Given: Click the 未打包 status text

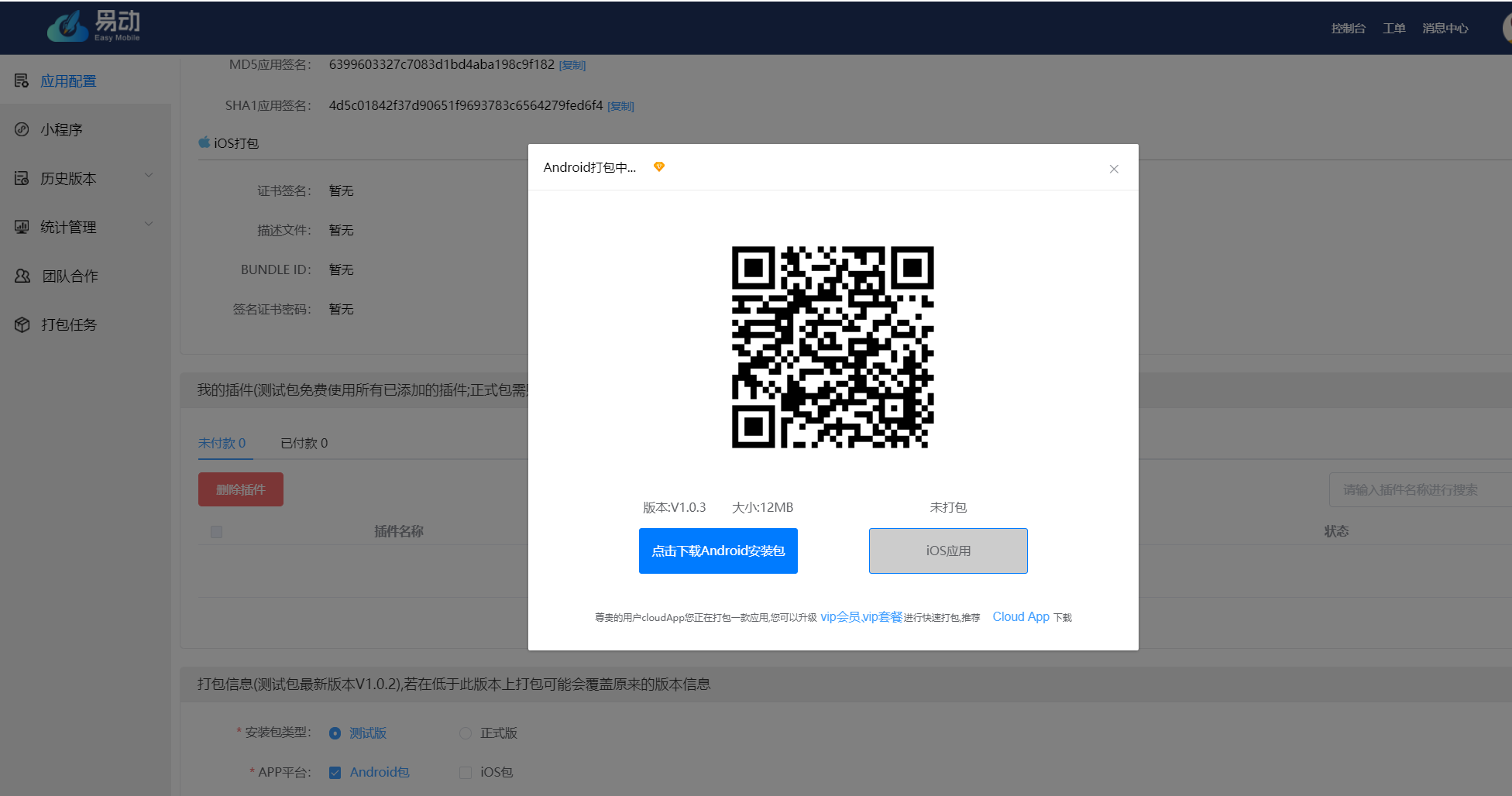Looking at the screenshot, I should (948, 507).
